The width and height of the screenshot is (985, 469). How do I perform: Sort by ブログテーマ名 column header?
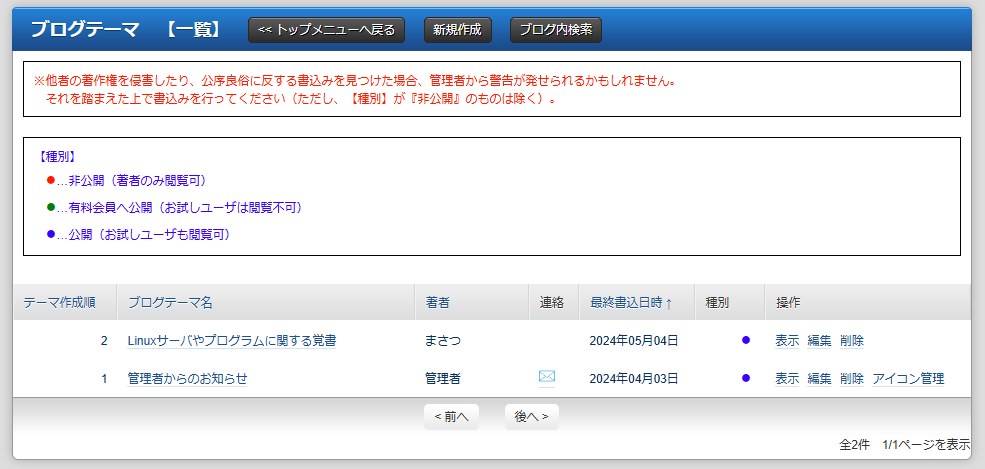click(170, 303)
